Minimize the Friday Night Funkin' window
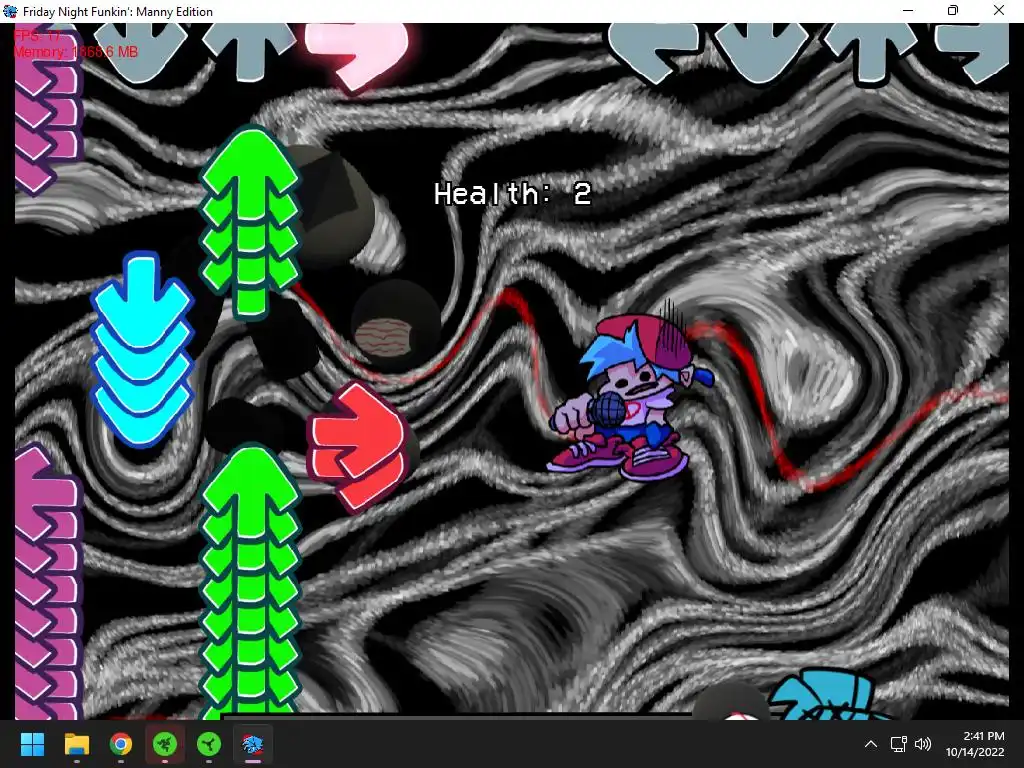The image size is (1024, 768). (x=908, y=10)
